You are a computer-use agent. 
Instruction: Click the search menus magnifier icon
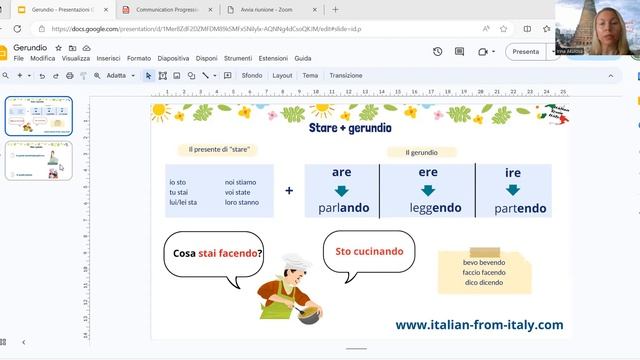coord(5,76)
